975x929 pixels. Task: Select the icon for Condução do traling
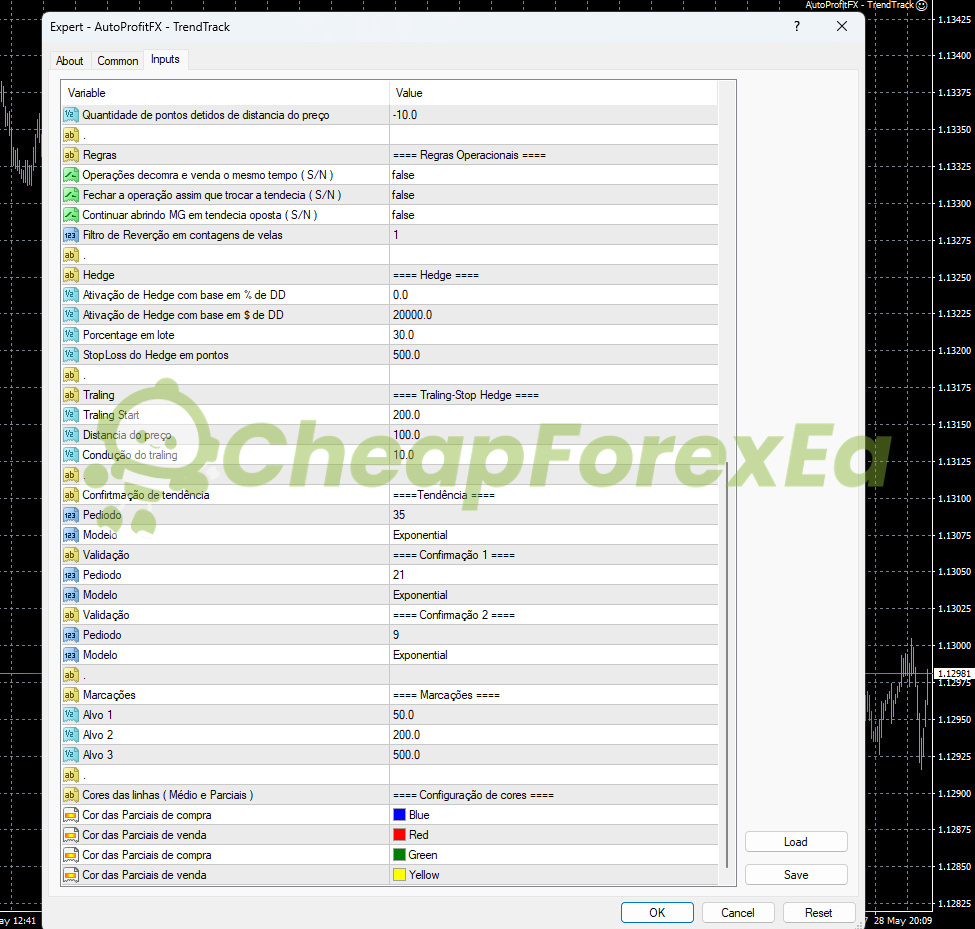tap(71, 455)
